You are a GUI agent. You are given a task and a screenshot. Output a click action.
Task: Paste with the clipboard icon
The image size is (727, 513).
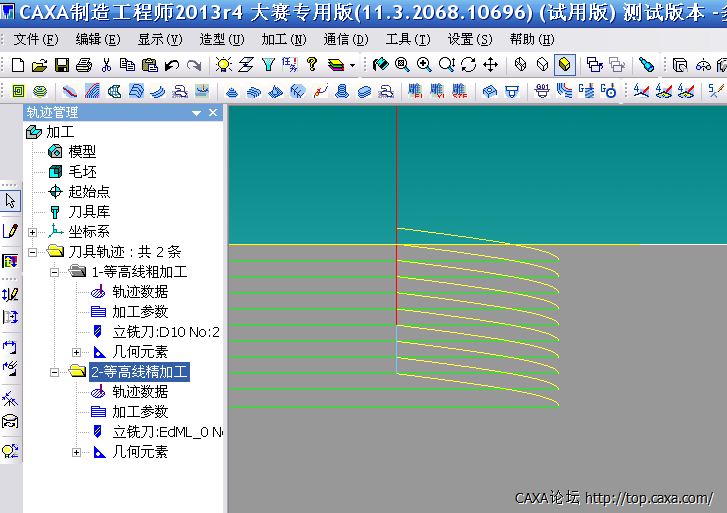tap(149, 64)
